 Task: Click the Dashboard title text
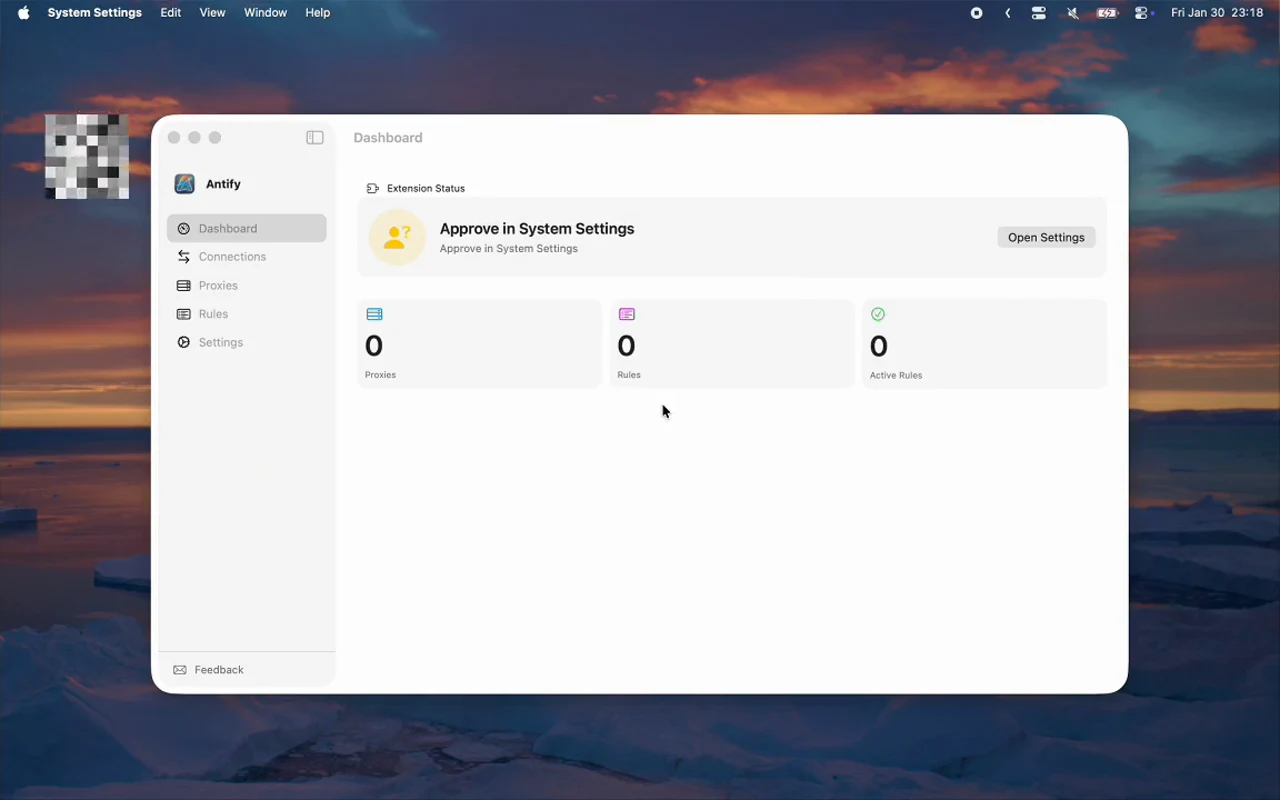tap(388, 138)
